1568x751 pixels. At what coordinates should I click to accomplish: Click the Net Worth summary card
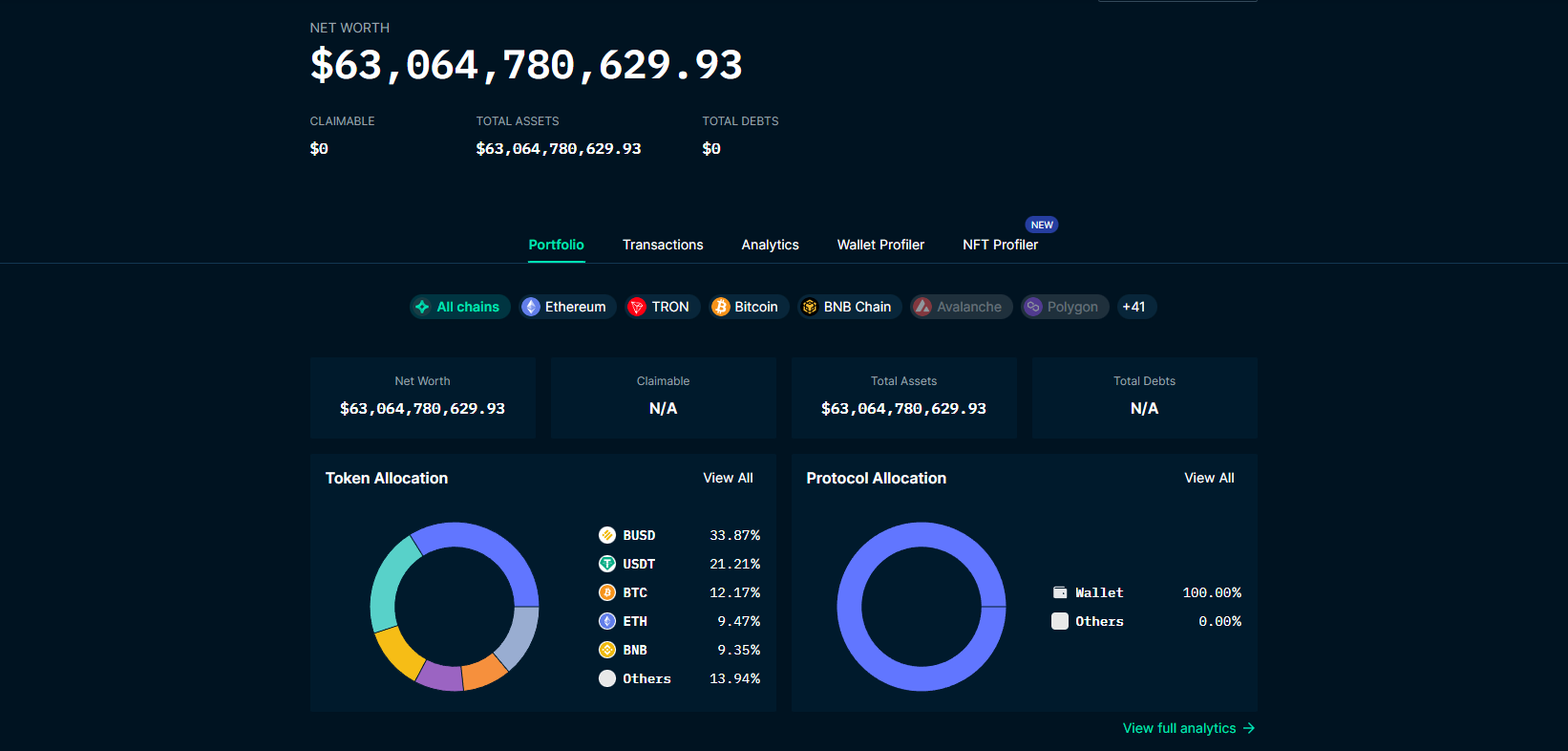coord(422,397)
